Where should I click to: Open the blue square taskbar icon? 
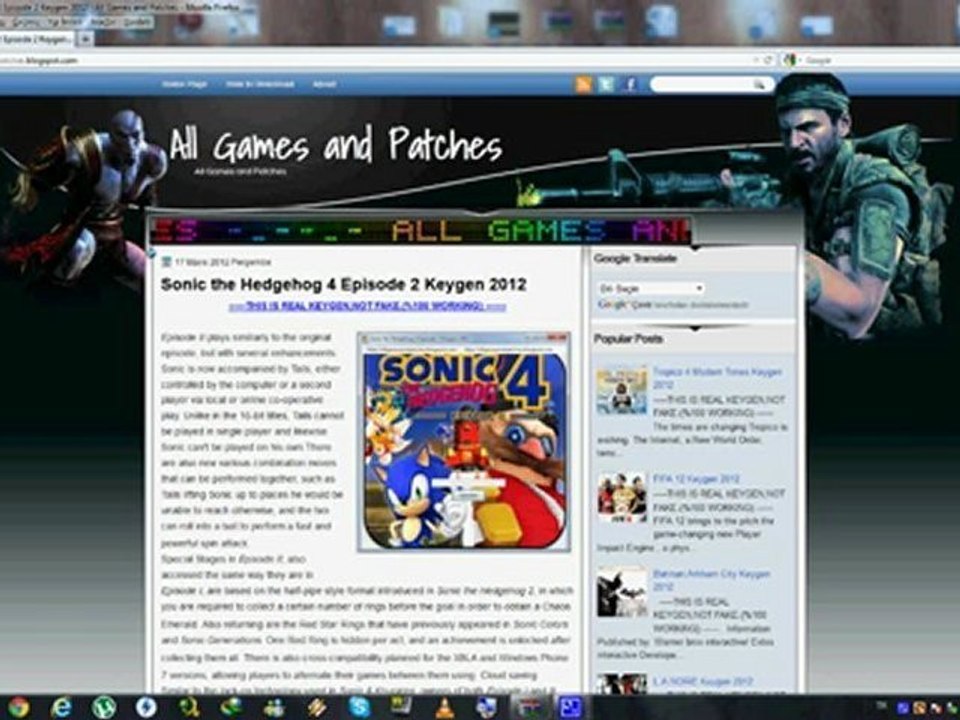pyautogui.click(x=571, y=707)
